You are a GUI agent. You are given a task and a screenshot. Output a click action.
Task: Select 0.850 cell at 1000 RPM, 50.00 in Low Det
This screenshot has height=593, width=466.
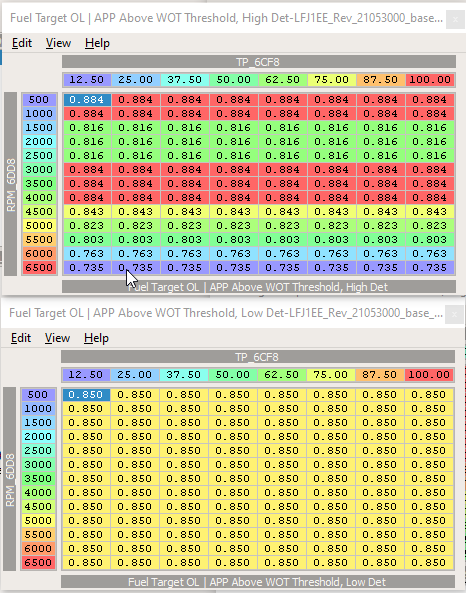pyautogui.click(x=233, y=408)
